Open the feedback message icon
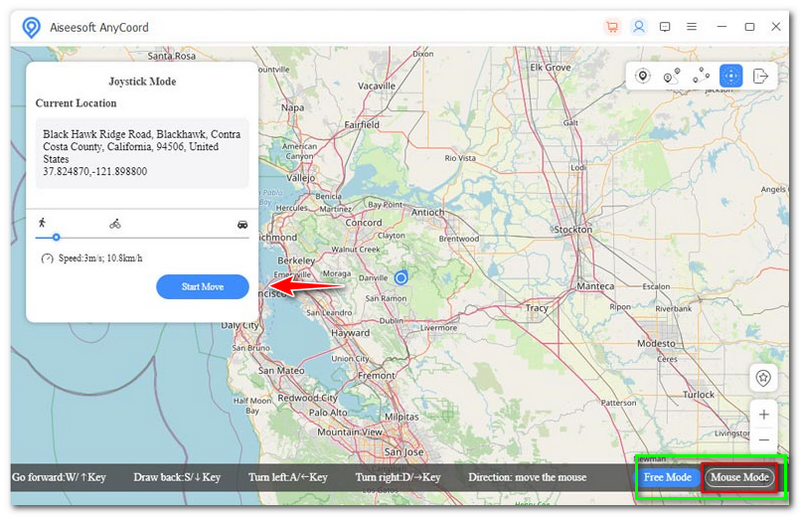Viewport: 800px width, 516px height. coord(665,27)
